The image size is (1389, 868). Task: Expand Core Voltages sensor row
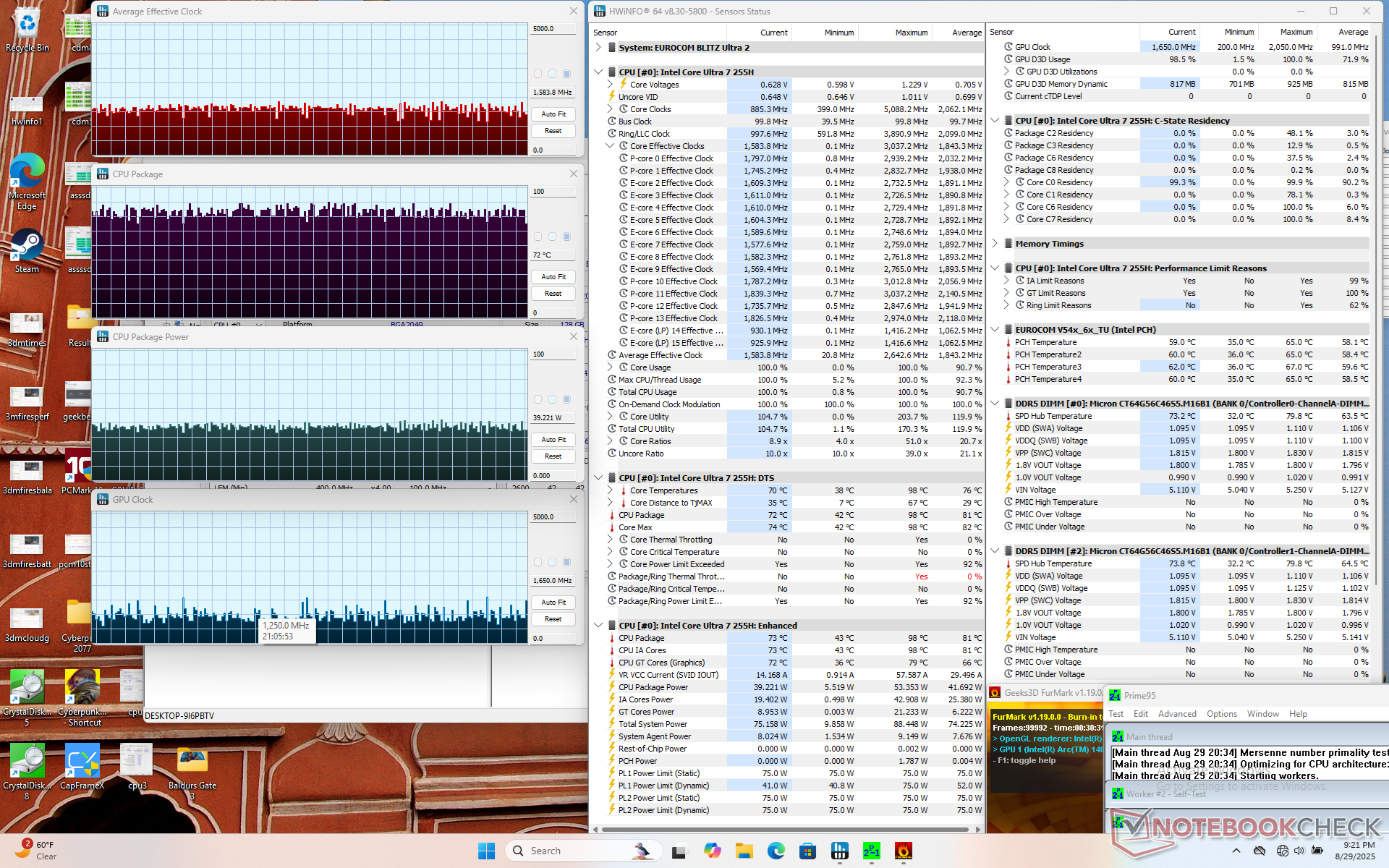610,85
